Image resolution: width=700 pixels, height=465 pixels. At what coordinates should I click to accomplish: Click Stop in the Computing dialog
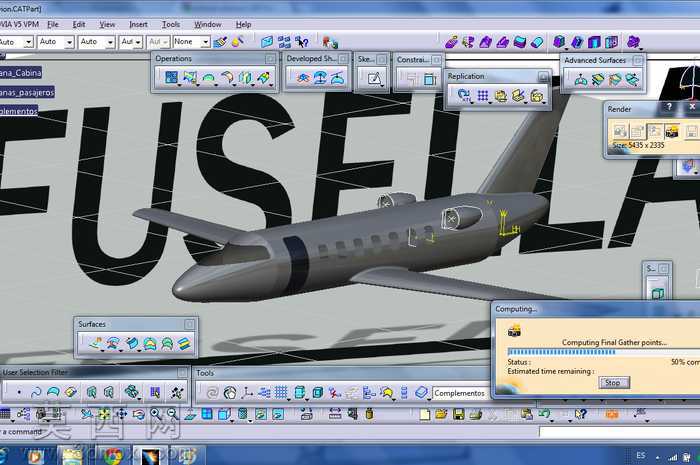point(613,382)
